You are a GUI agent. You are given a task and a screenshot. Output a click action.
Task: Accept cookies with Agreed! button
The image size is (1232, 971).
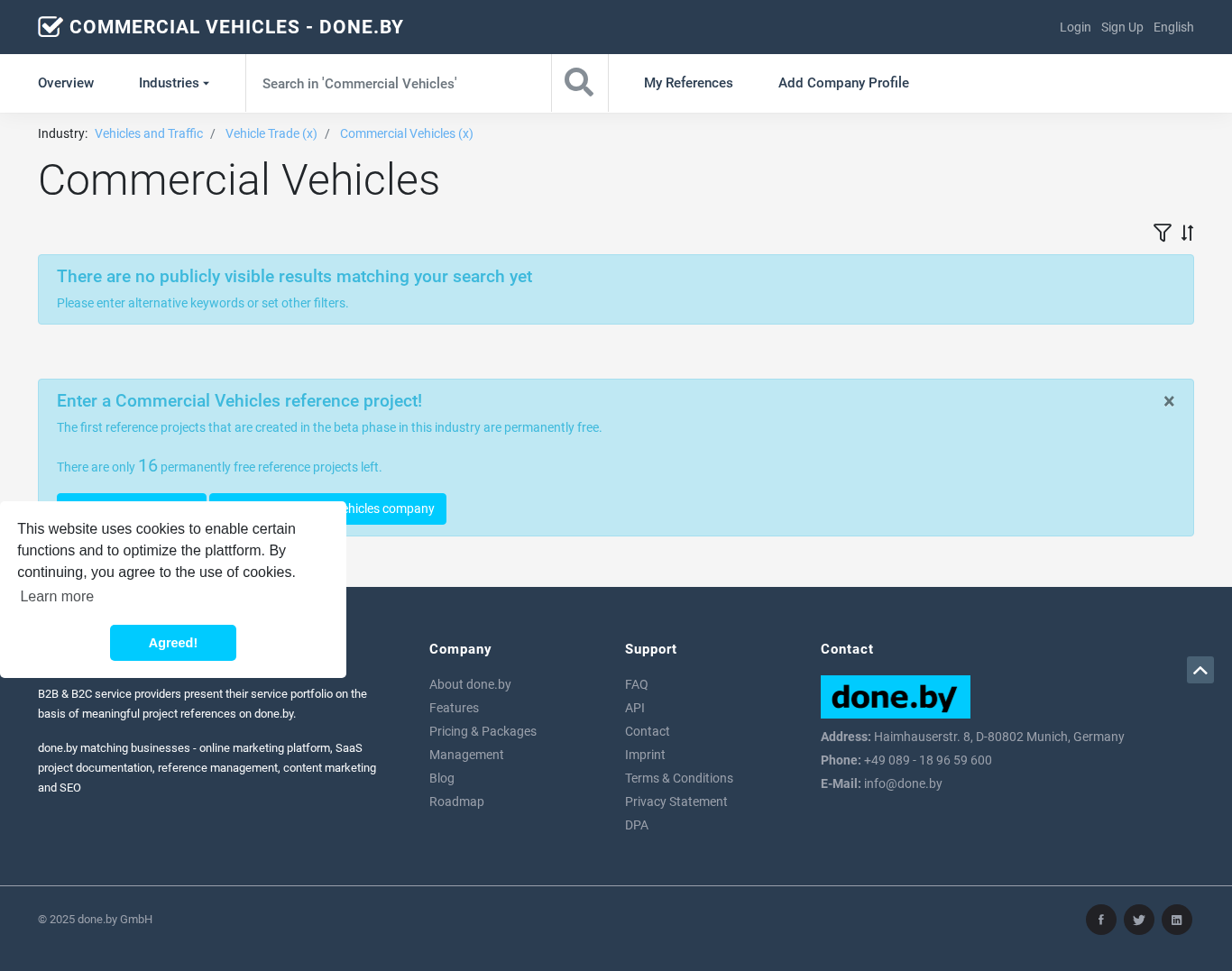(x=173, y=643)
